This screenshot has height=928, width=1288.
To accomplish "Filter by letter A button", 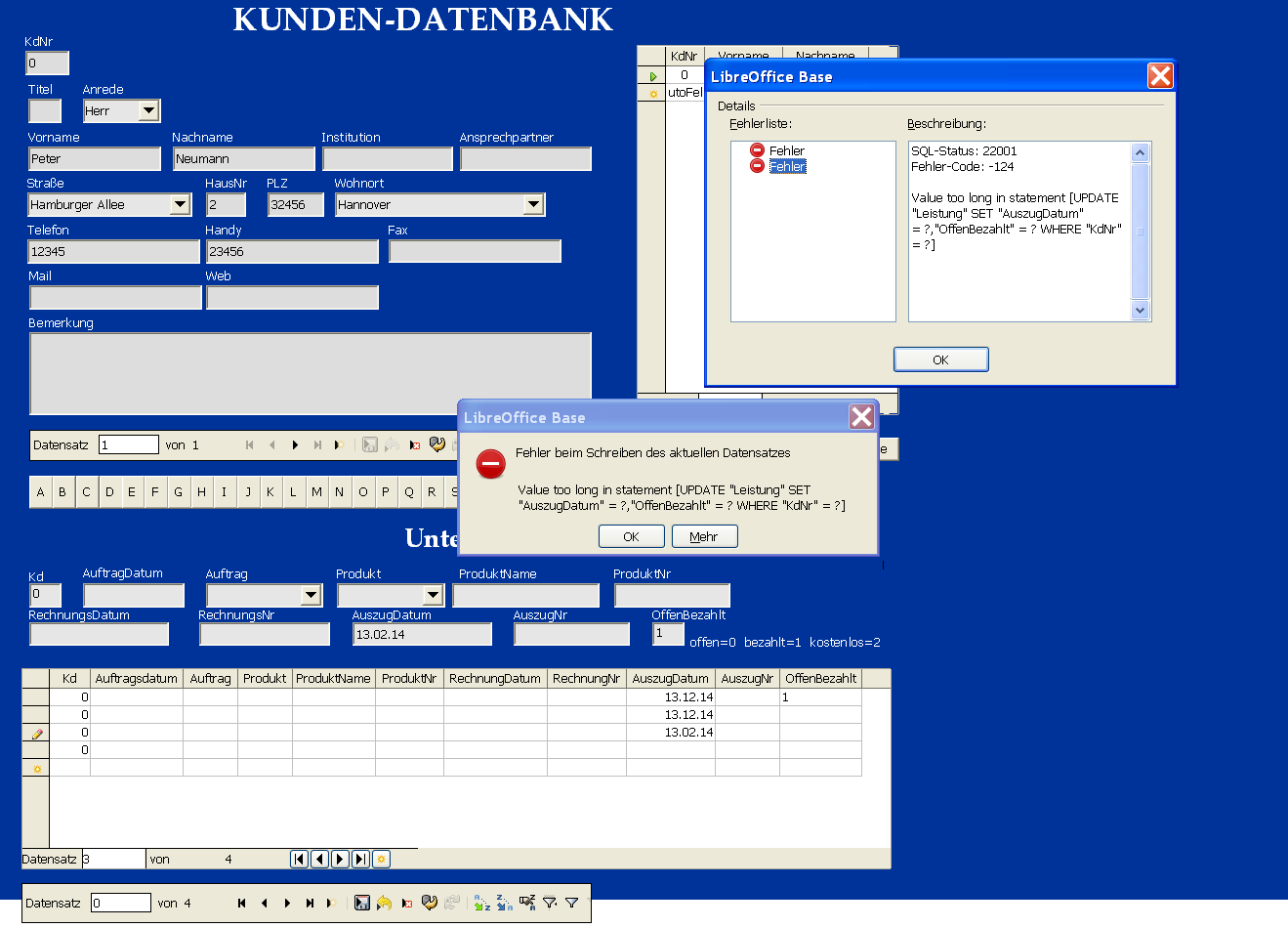I will tap(40, 492).
